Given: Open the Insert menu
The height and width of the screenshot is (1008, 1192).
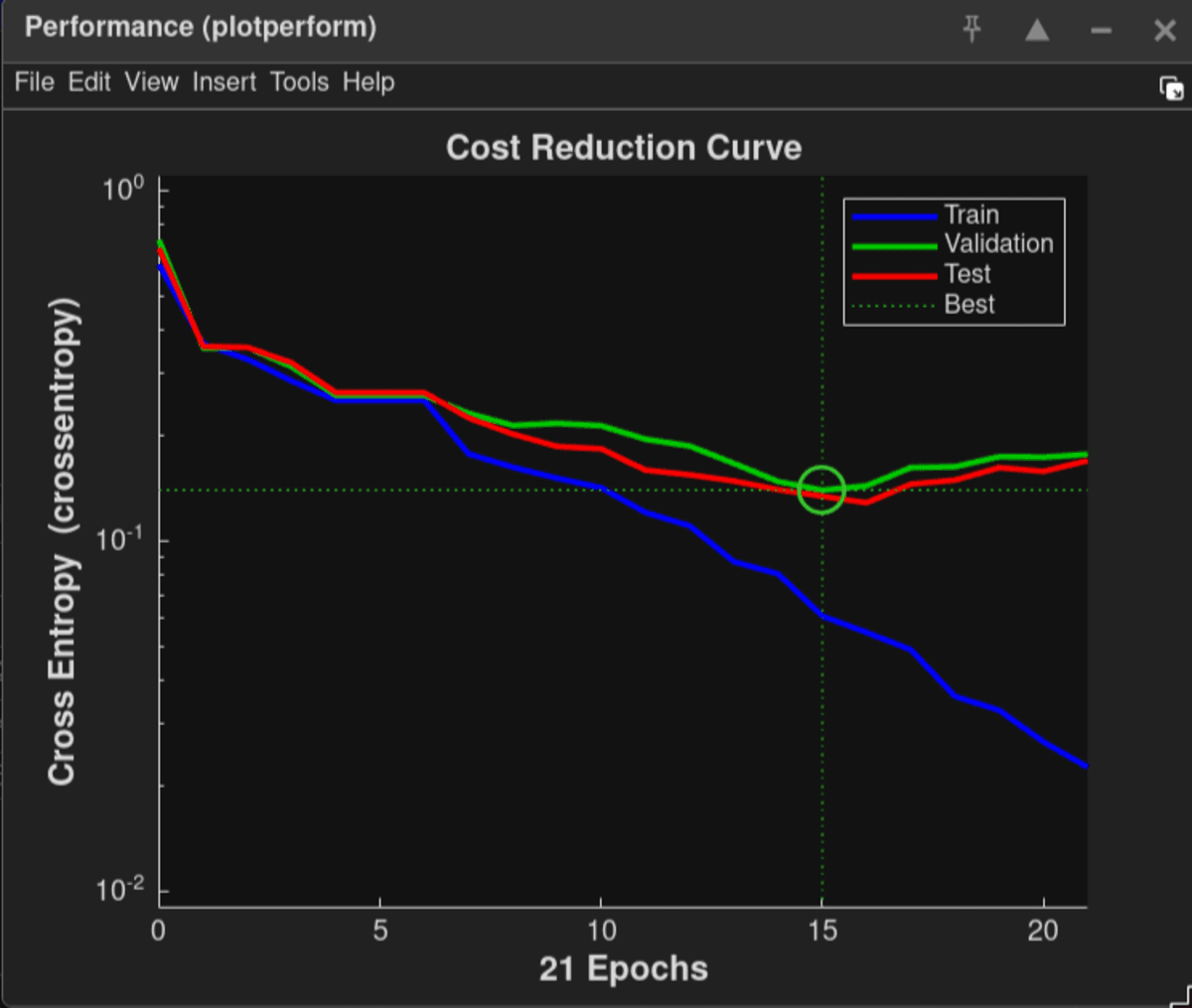Looking at the screenshot, I should click(224, 82).
